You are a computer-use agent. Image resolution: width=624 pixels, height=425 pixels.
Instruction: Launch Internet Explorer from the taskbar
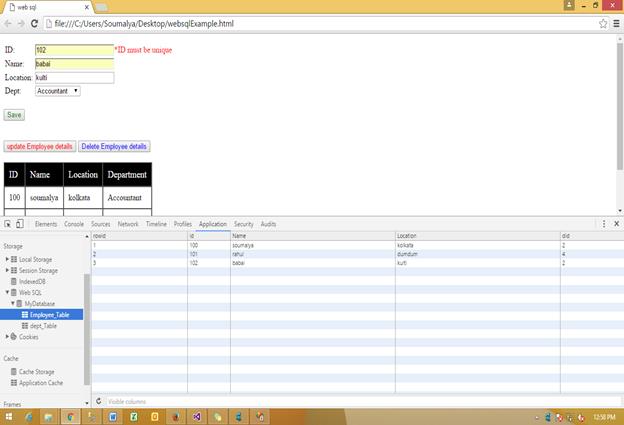pyautogui.click(x=29, y=417)
